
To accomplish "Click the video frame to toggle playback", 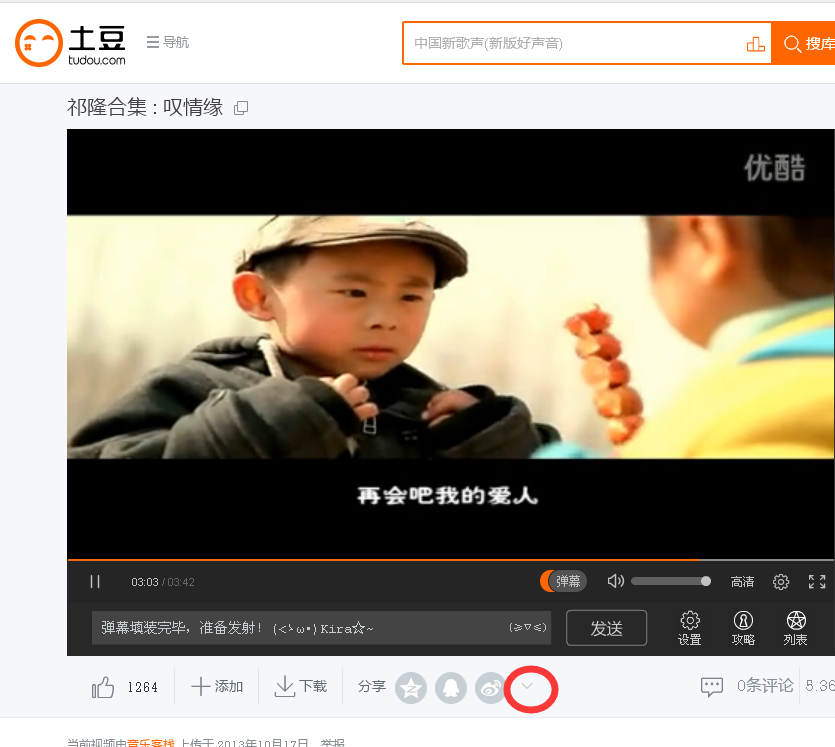I will click(451, 344).
